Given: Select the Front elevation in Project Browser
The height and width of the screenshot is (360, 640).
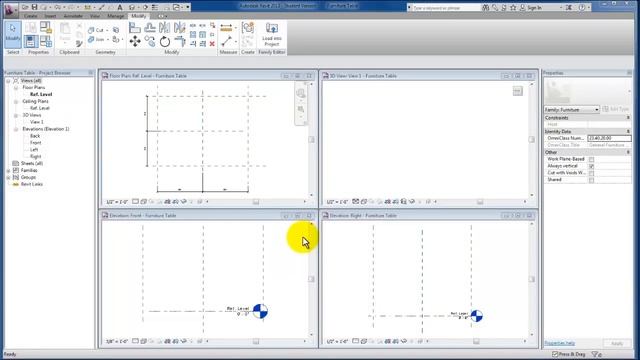Looking at the screenshot, I should 36,143.
